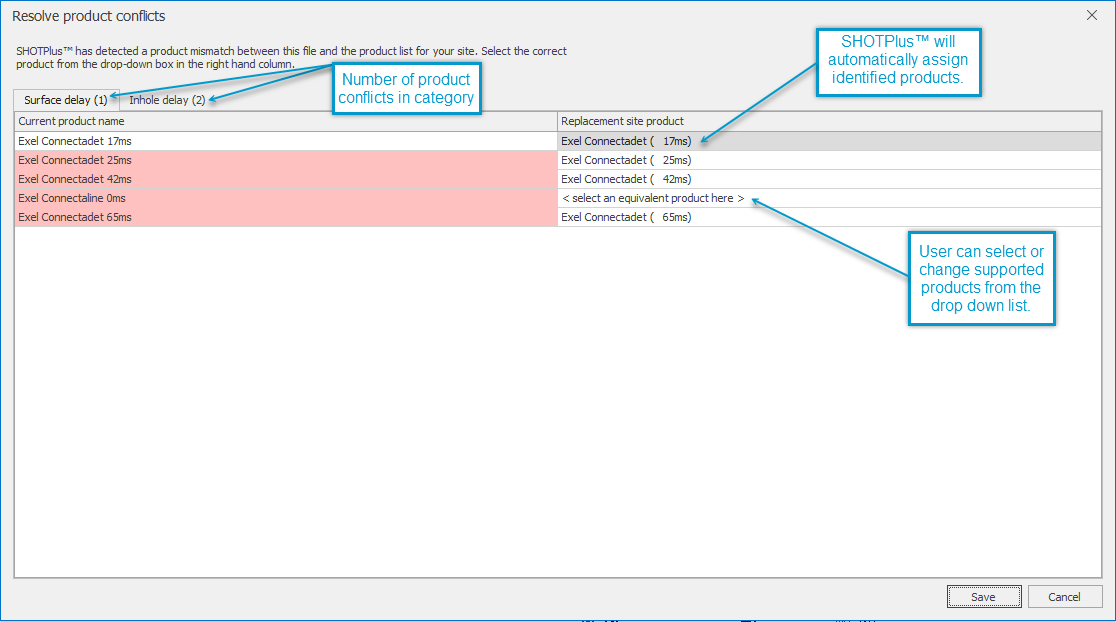The width and height of the screenshot is (1116, 622).
Task: Click the 'Replacement site product' column header
Action: (x=828, y=121)
